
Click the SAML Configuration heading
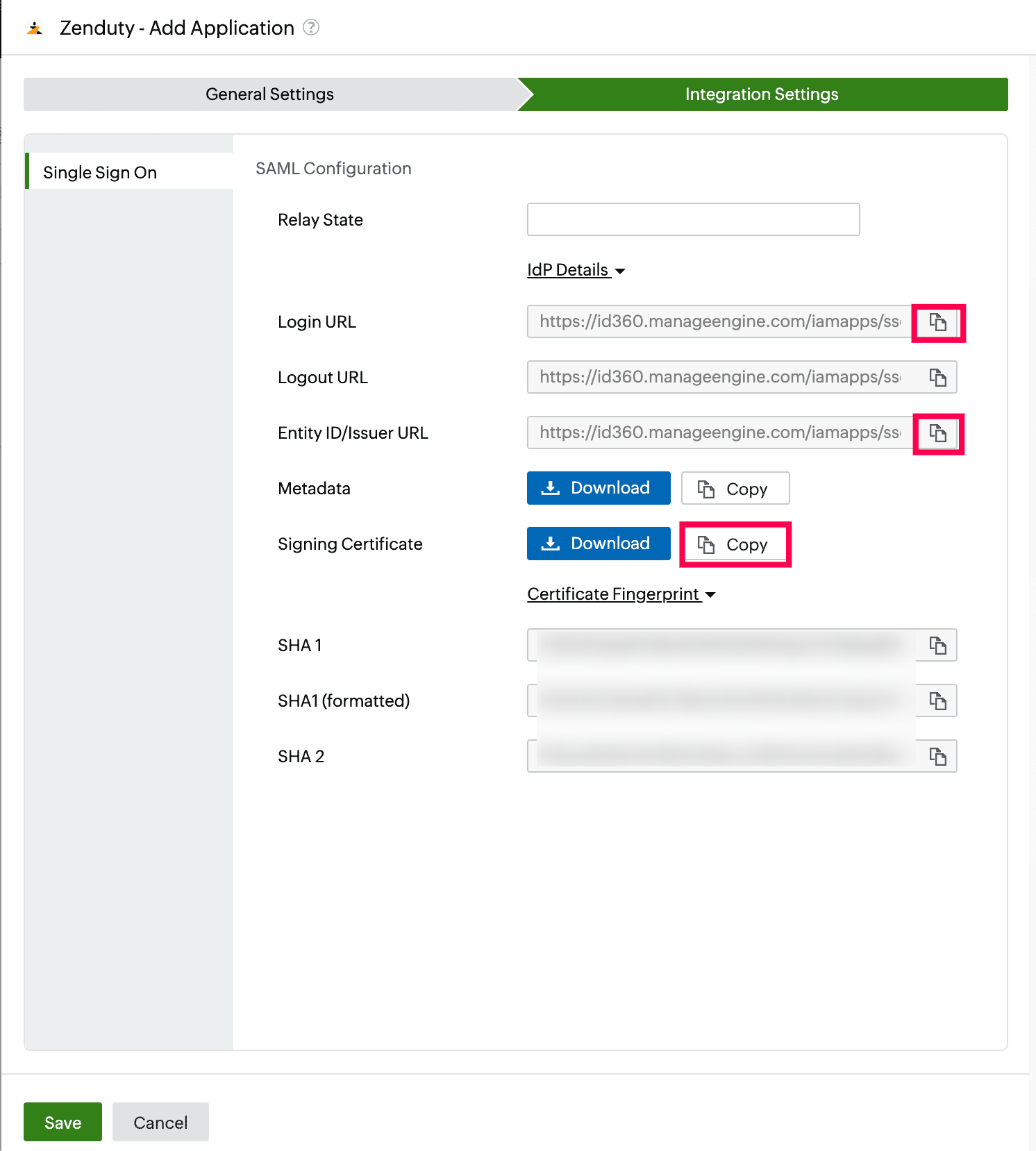pos(333,169)
